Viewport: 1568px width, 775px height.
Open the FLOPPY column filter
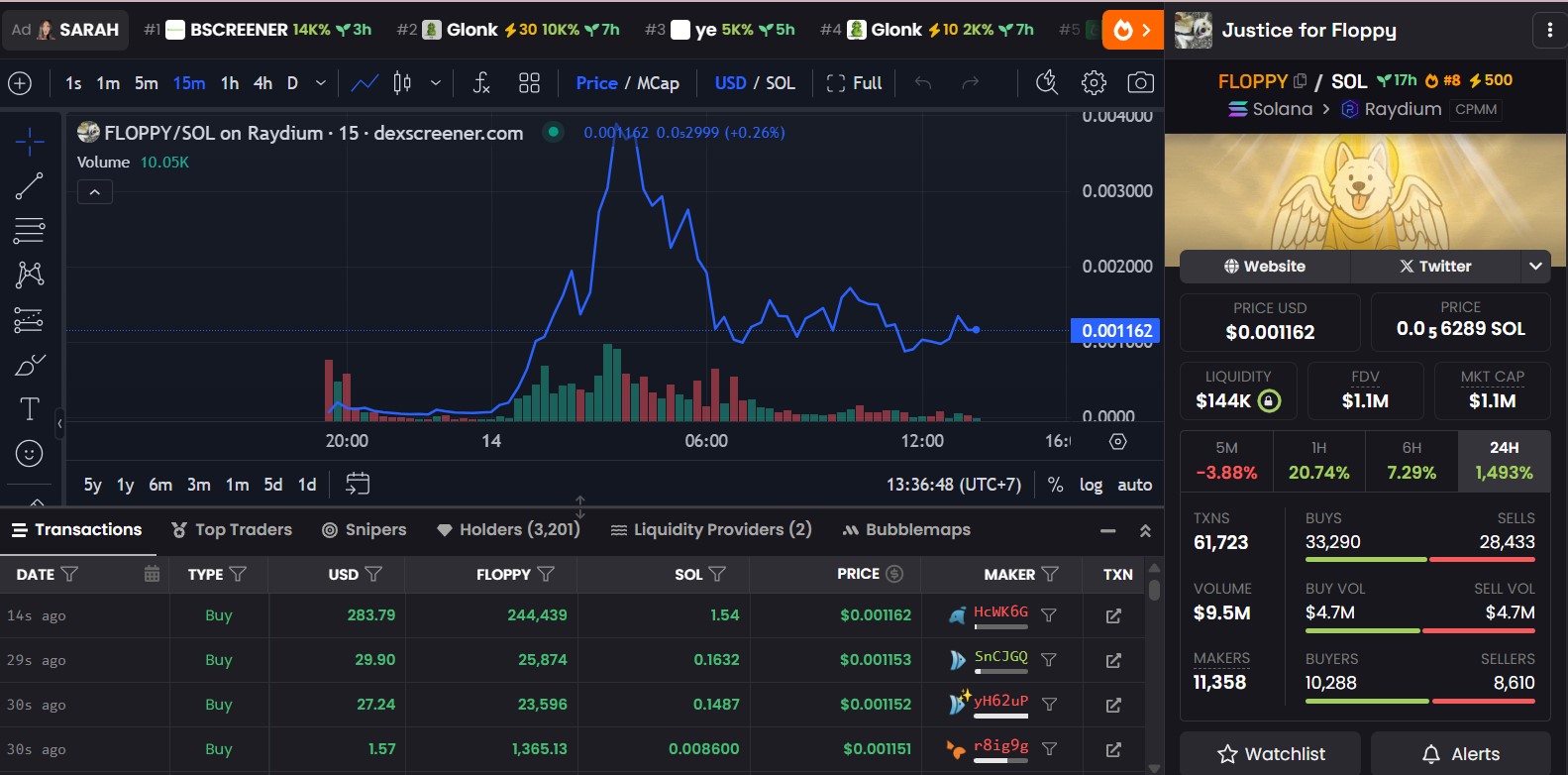click(546, 574)
